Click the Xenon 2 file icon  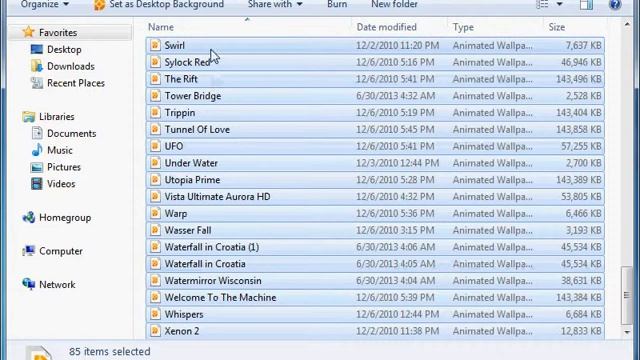pos(155,331)
